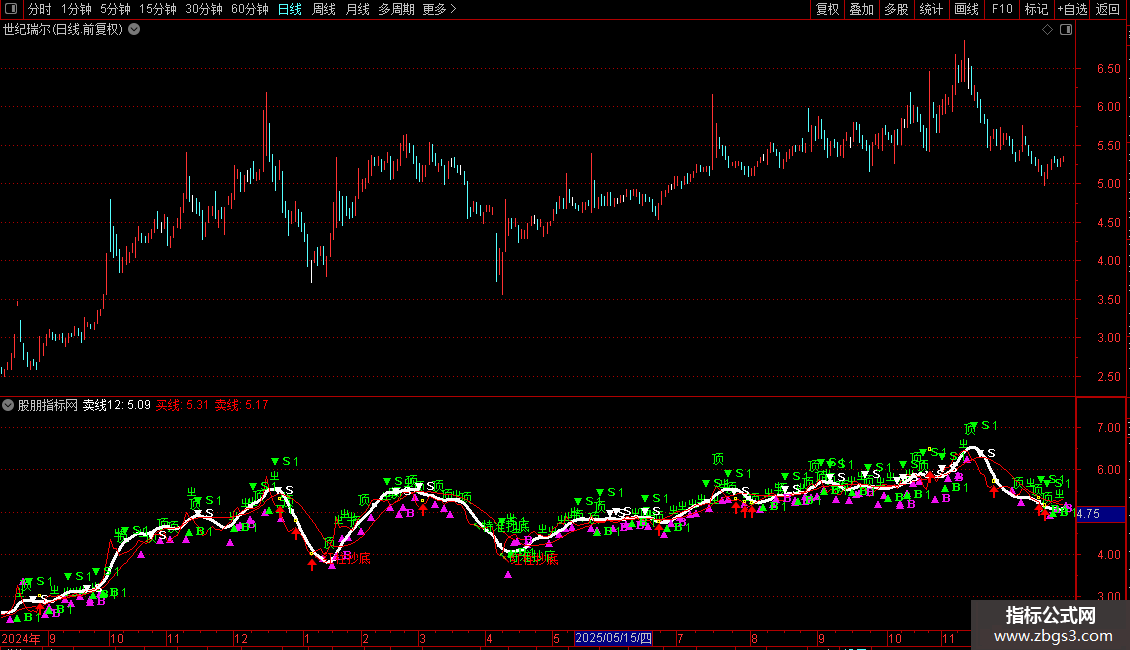This screenshot has width=1130, height=650.
Task: Click the 4.75 current value marker
Action: click(1100, 514)
